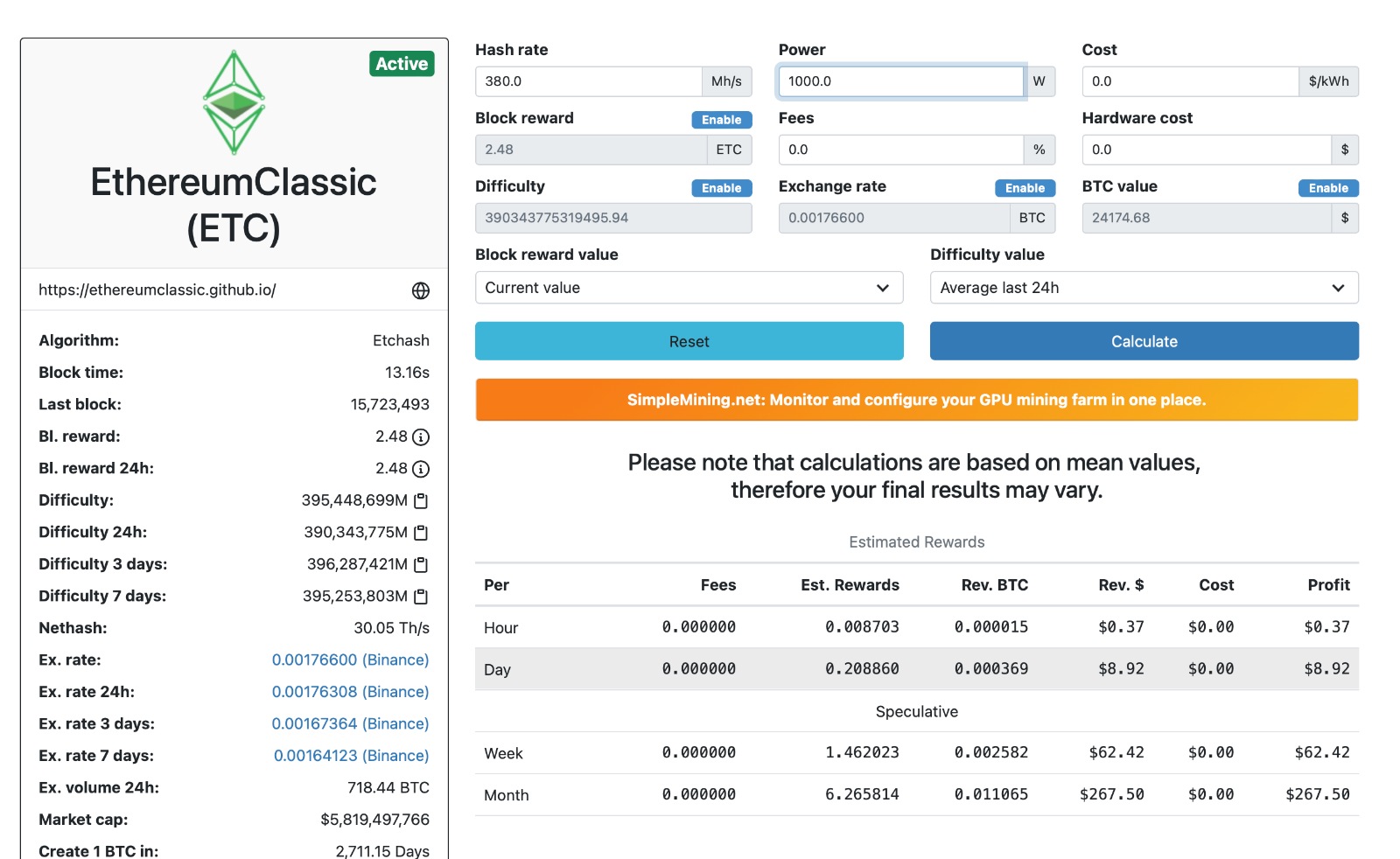Focus the Fees percent input field
This screenshot has height=859, width=1400.
coord(901,150)
